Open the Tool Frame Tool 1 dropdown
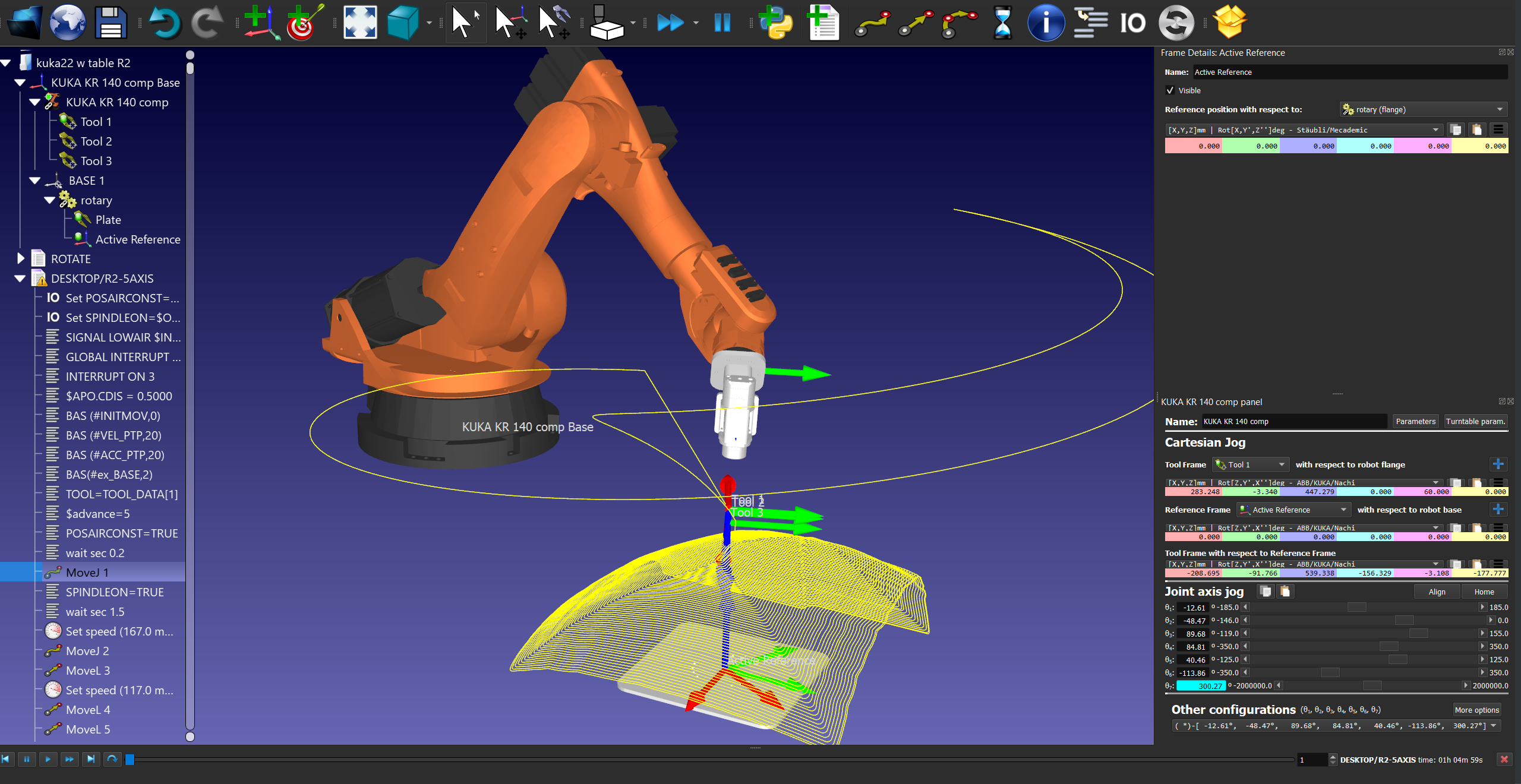The width and height of the screenshot is (1521, 784). [x=1250, y=464]
